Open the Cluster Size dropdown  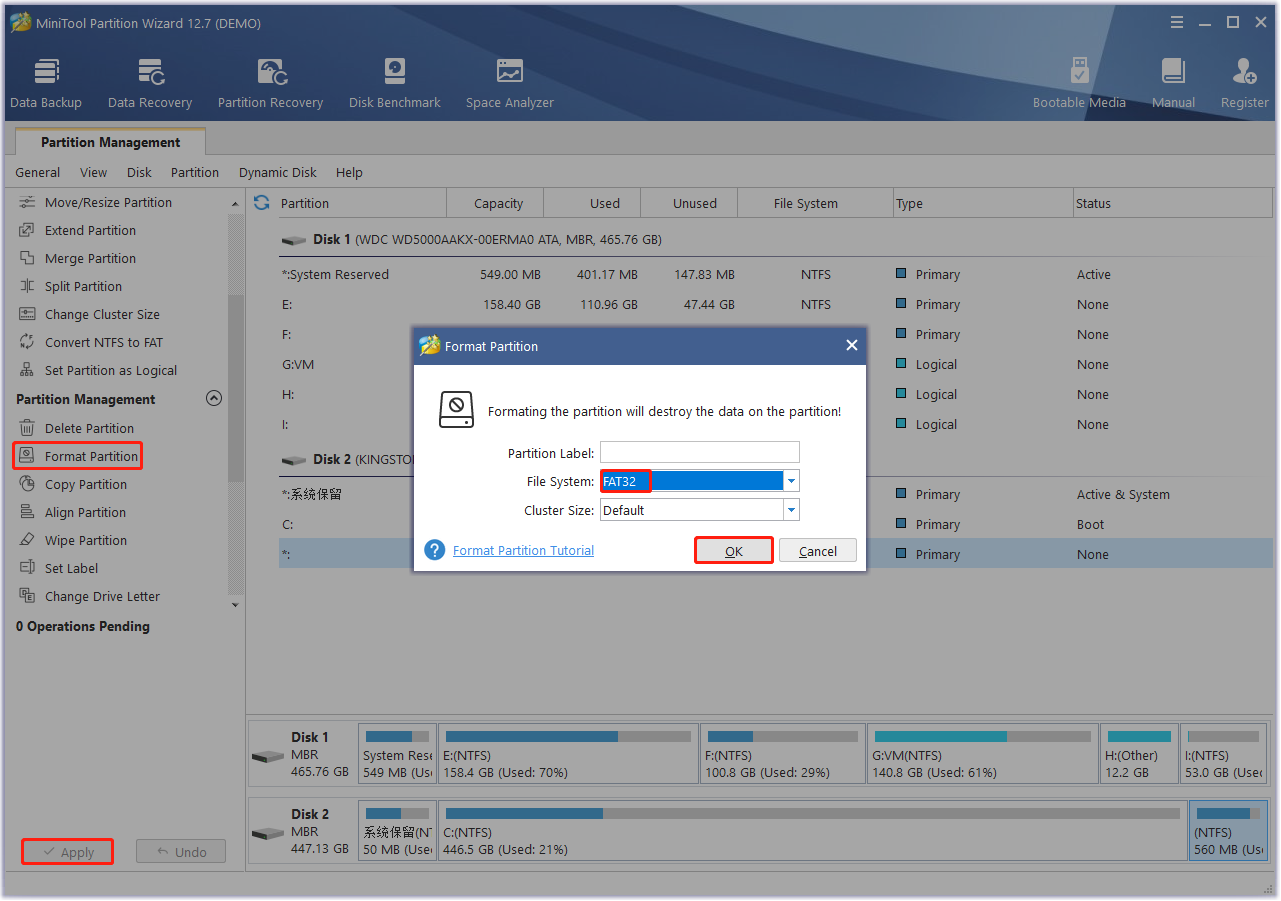pos(791,511)
